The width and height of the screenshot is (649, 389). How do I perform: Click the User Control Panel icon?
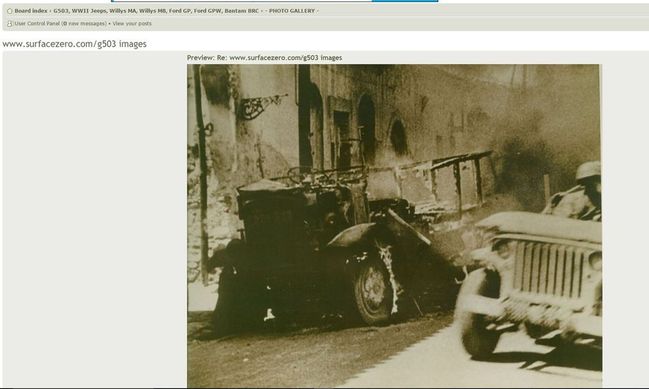coord(10,24)
